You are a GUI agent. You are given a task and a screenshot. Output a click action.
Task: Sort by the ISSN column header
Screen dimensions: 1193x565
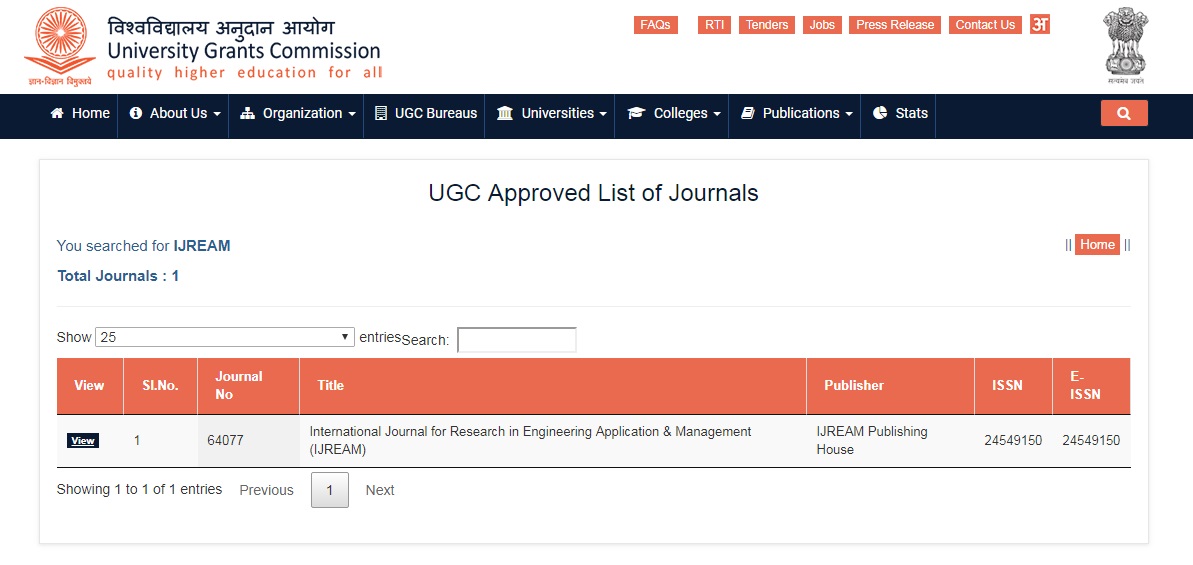[x=1013, y=386]
